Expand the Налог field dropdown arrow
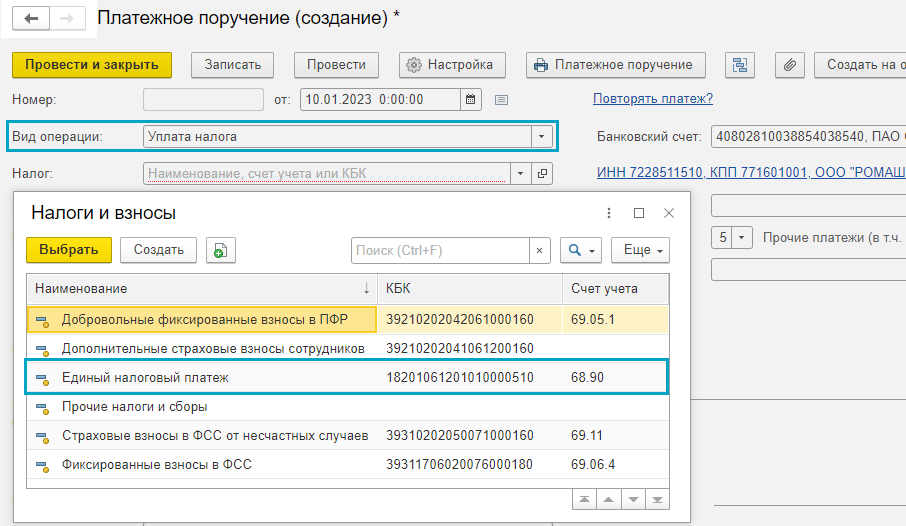The width and height of the screenshot is (906, 526). point(520,173)
